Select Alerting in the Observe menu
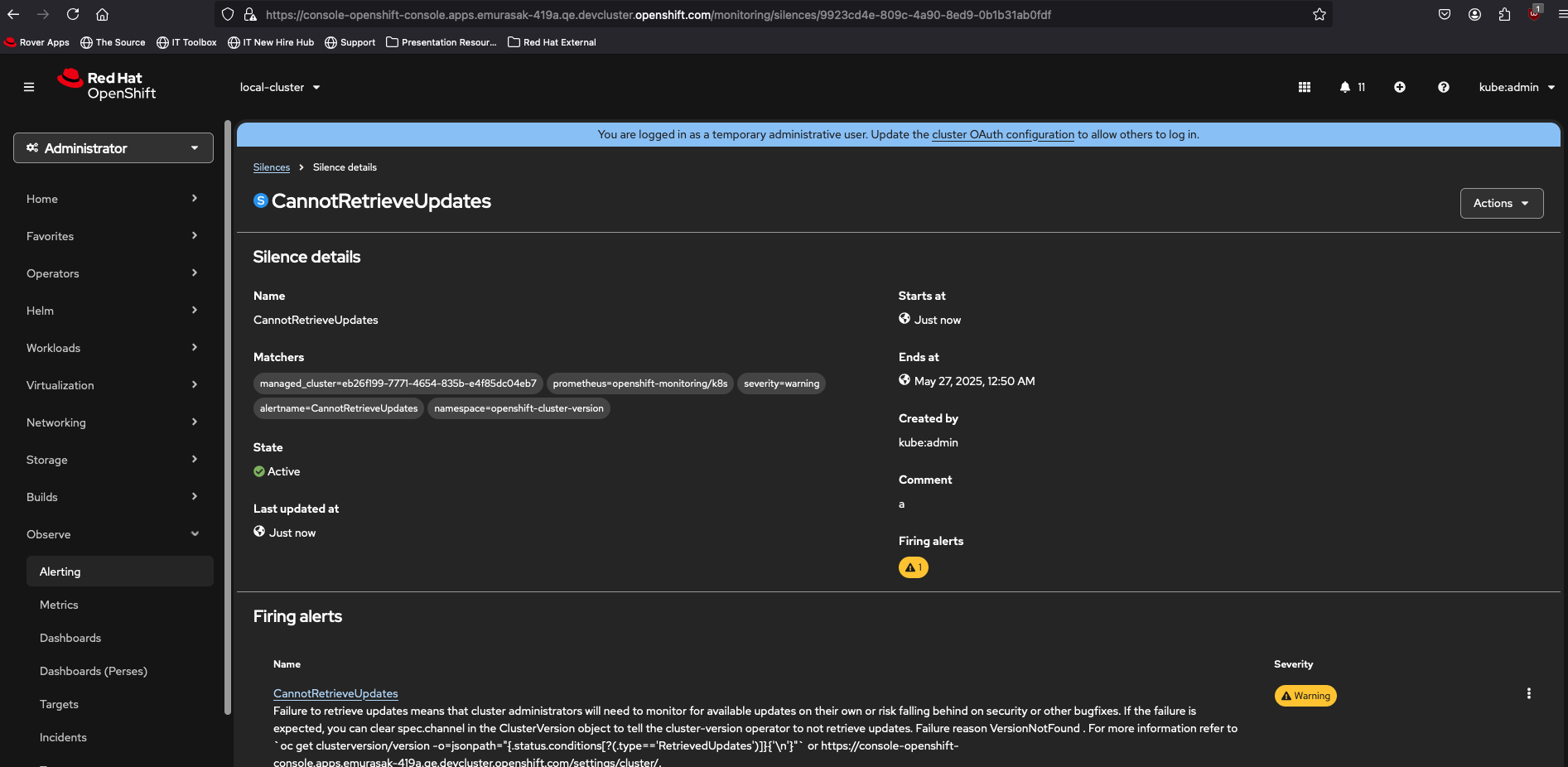 tap(120, 572)
